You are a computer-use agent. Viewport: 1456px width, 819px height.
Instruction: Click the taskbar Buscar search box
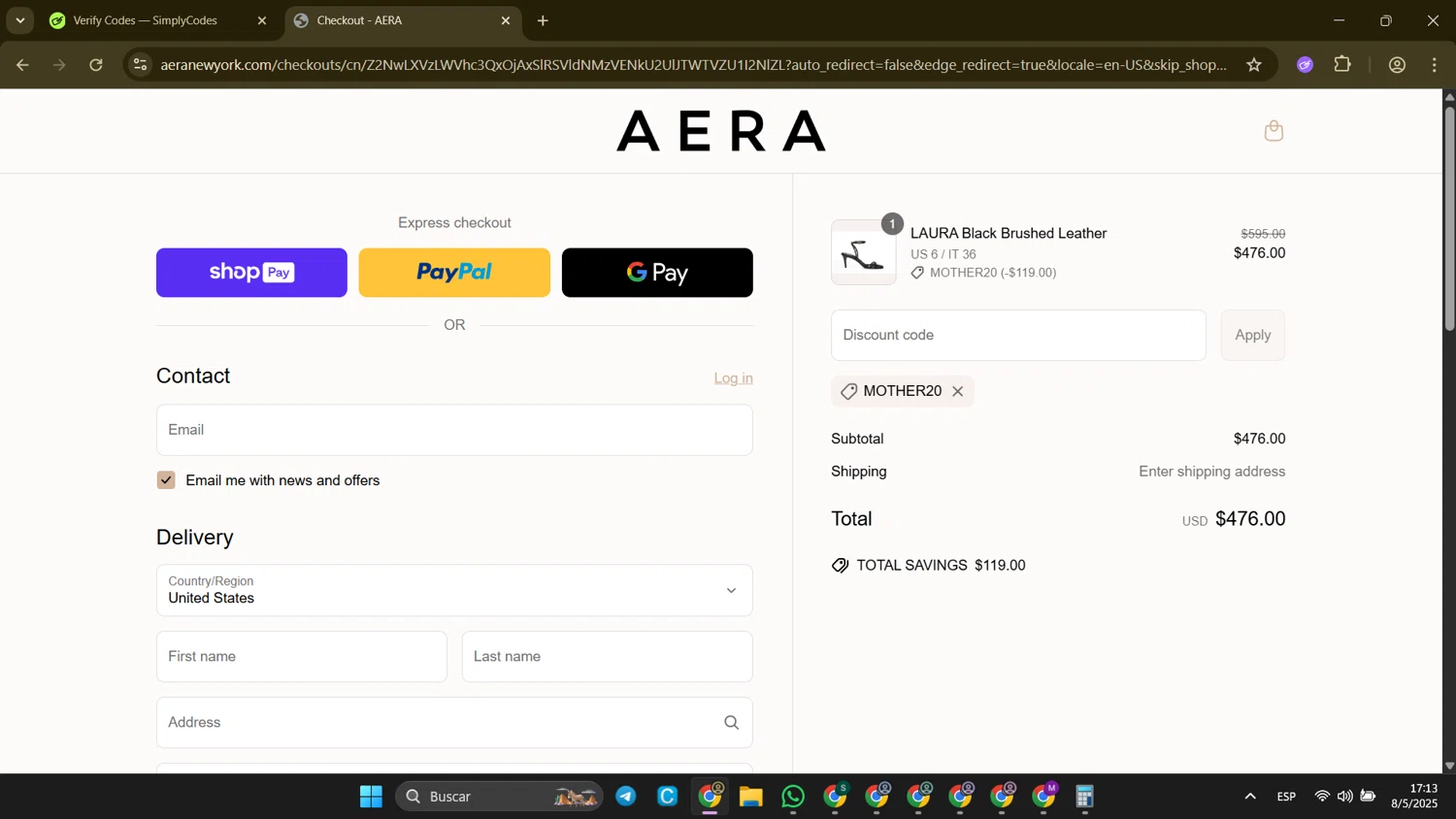click(499, 797)
